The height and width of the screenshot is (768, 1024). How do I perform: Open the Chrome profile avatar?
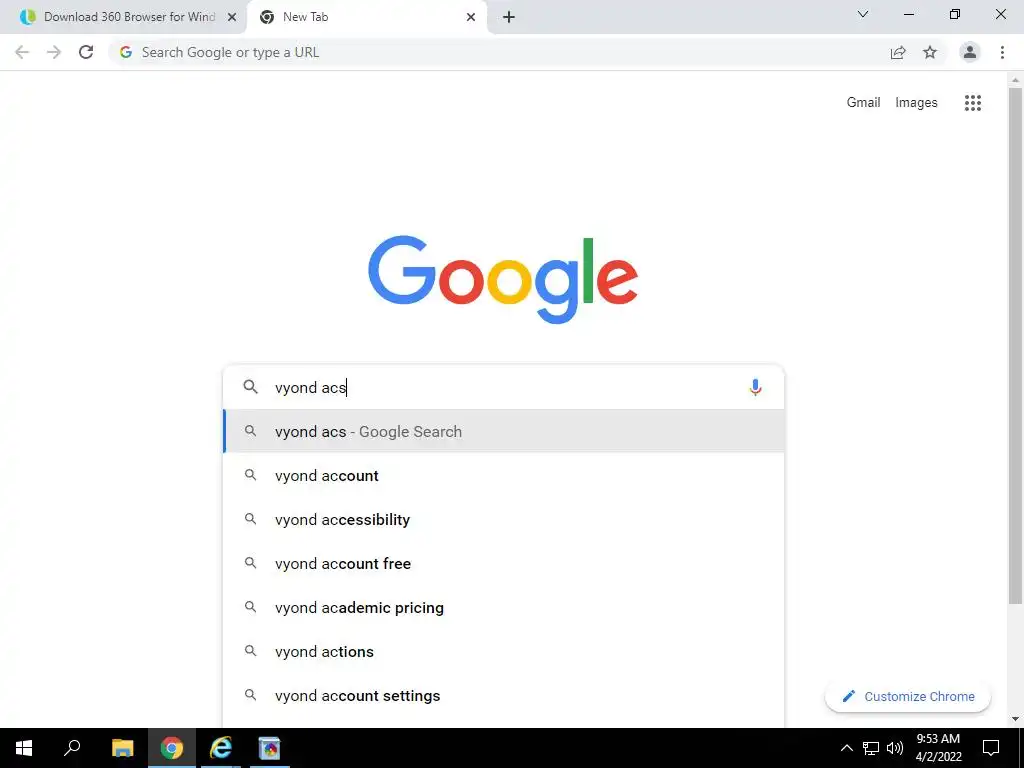tap(970, 52)
